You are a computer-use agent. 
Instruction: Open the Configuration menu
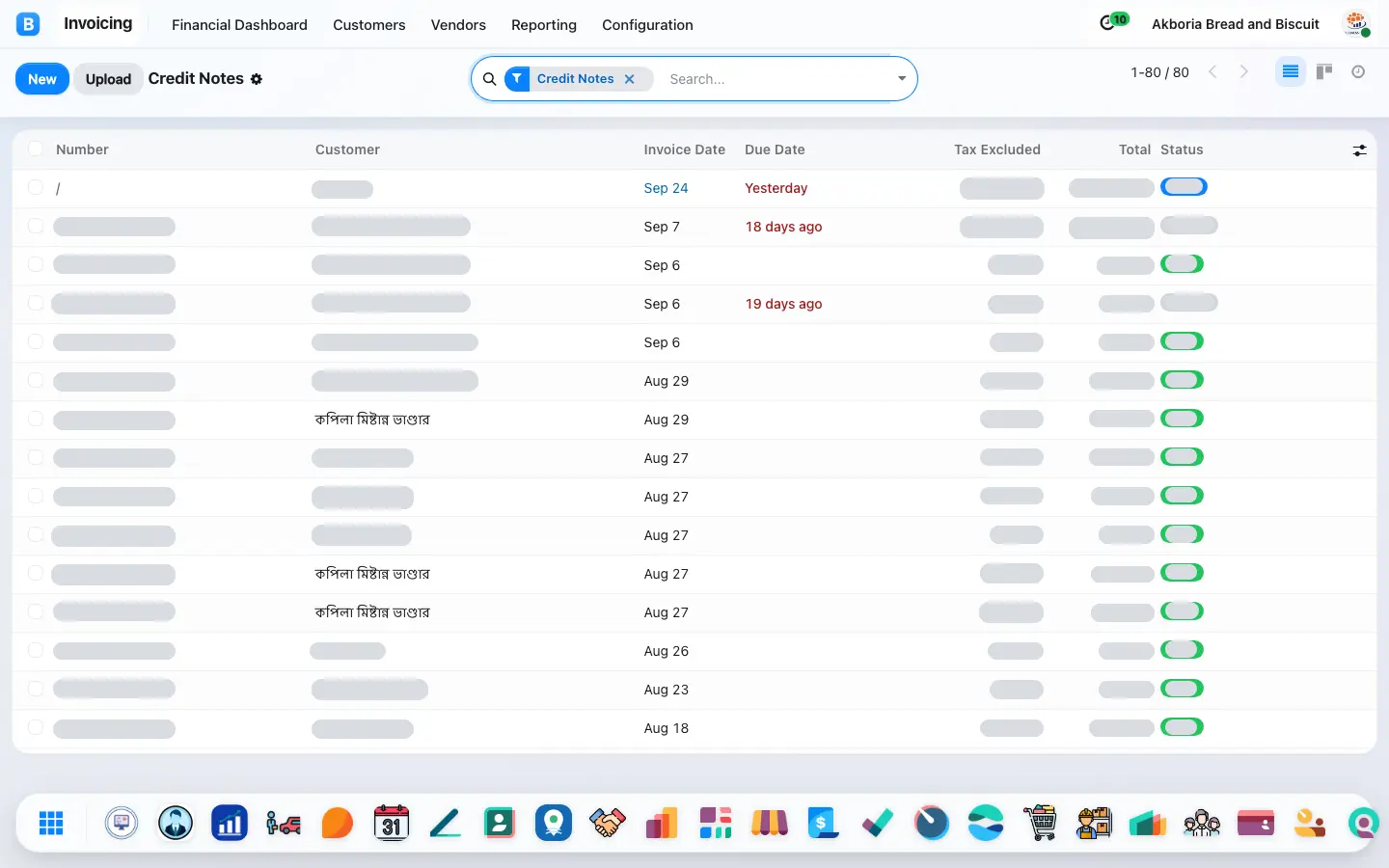tap(647, 25)
